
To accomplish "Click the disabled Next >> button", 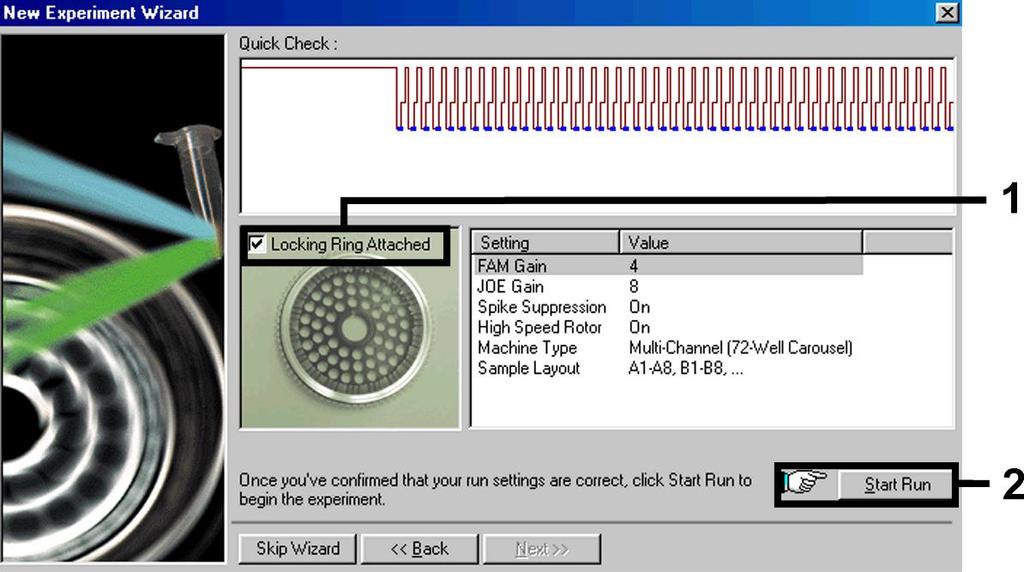I will tap(541, 548).
